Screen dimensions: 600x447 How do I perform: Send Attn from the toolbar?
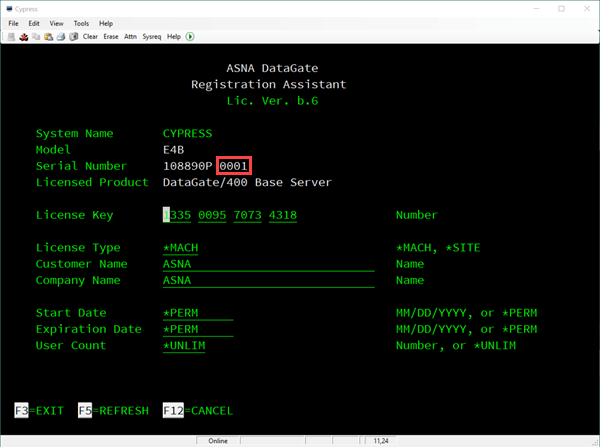[x=130, y=37]
